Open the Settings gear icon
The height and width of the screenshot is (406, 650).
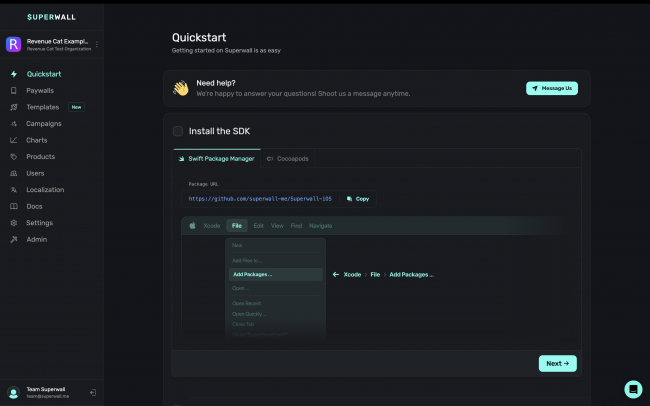tap(14, 223)
